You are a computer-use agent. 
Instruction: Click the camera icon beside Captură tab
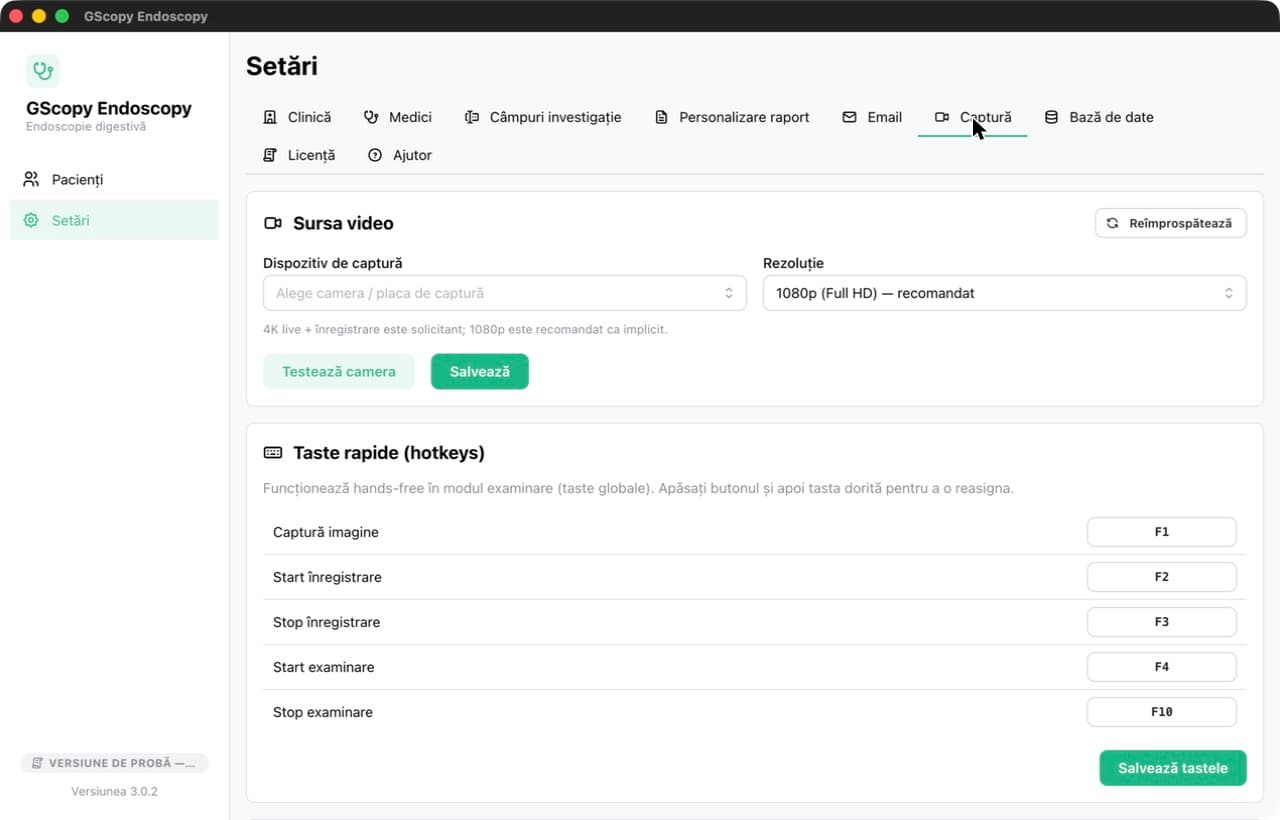click(942, 117)
